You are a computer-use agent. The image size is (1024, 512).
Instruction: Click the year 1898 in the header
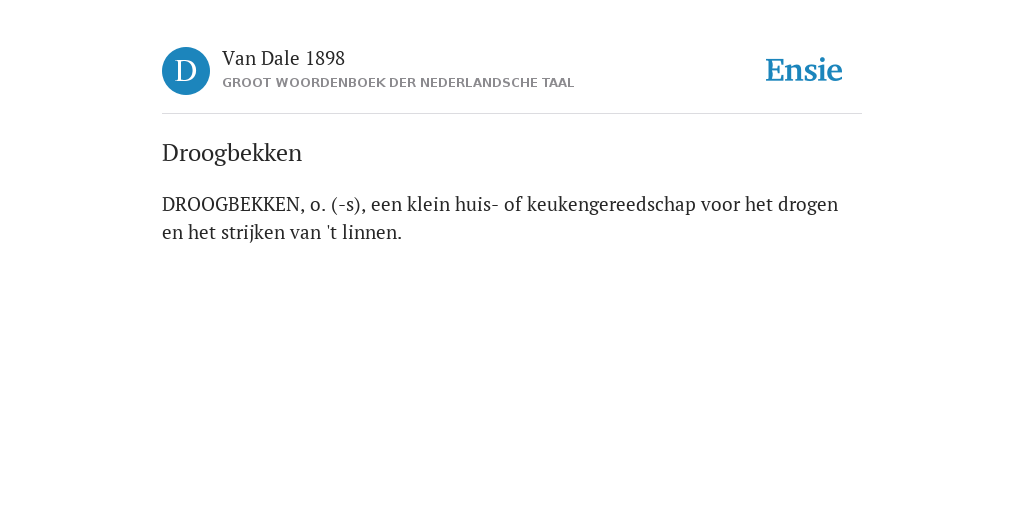325,59
